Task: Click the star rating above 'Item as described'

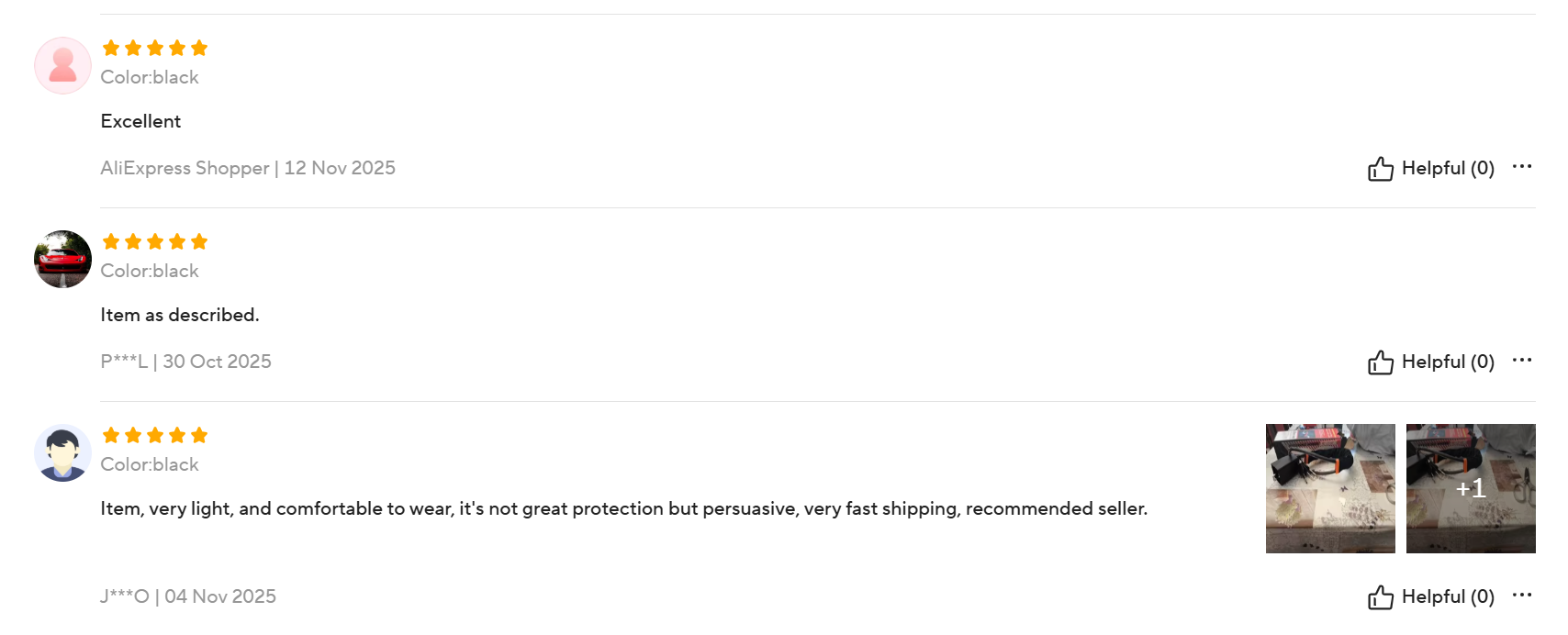Action: [x=155, y=241]
